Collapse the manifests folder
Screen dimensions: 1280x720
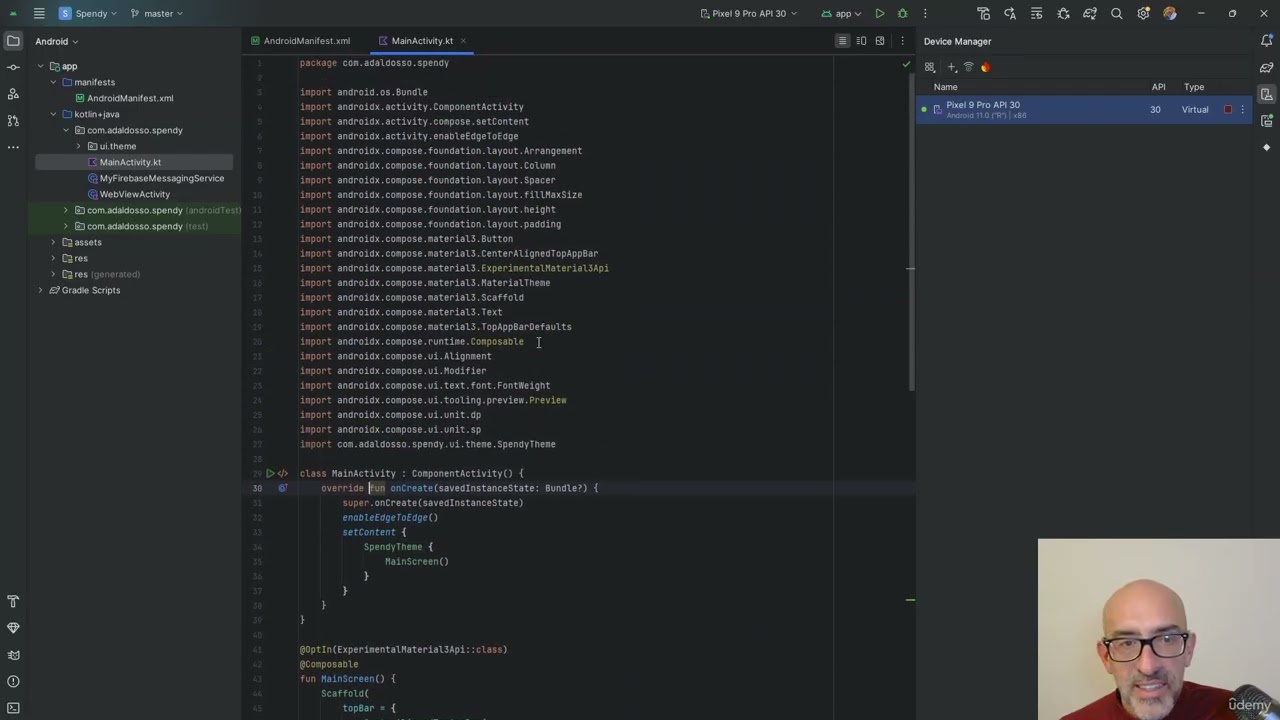pos(53,82)
